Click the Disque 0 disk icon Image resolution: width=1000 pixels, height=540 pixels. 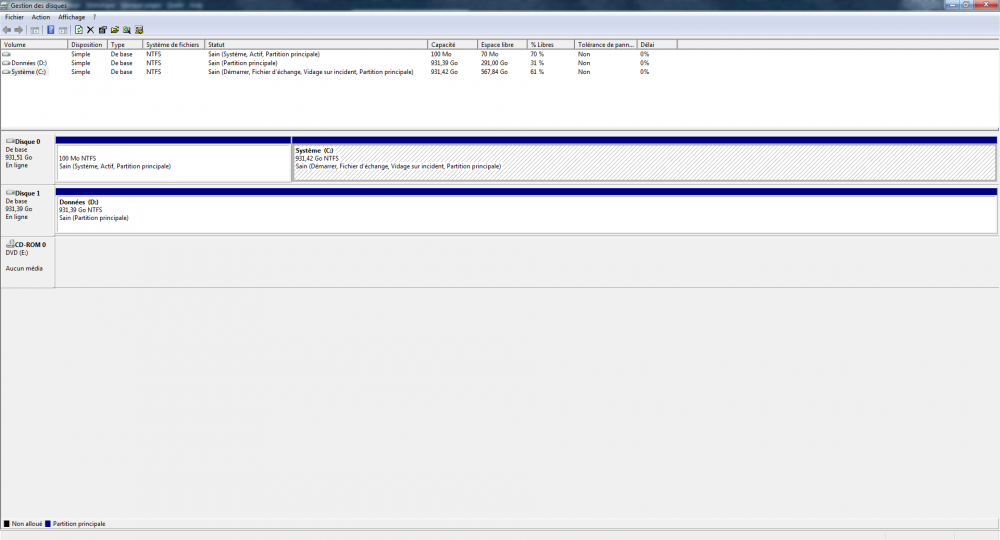point(10,141)
